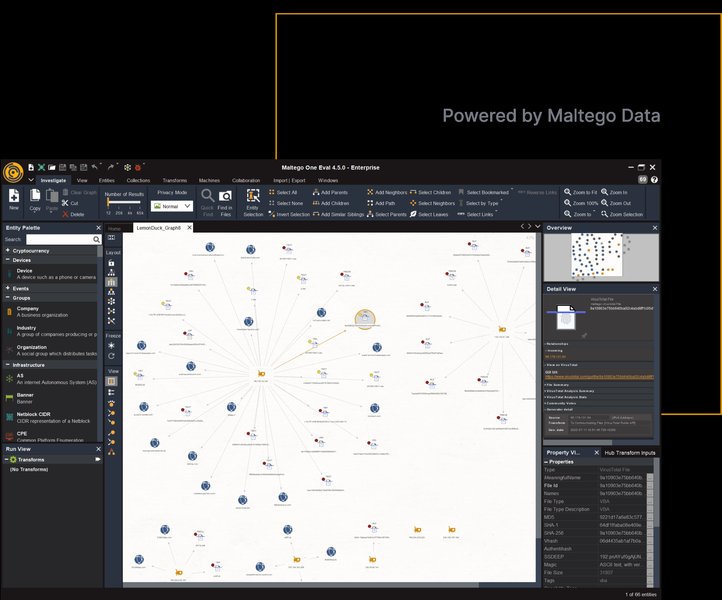
Task: Expand the Cryptocurrency palette category
Action: coord(8,250)
